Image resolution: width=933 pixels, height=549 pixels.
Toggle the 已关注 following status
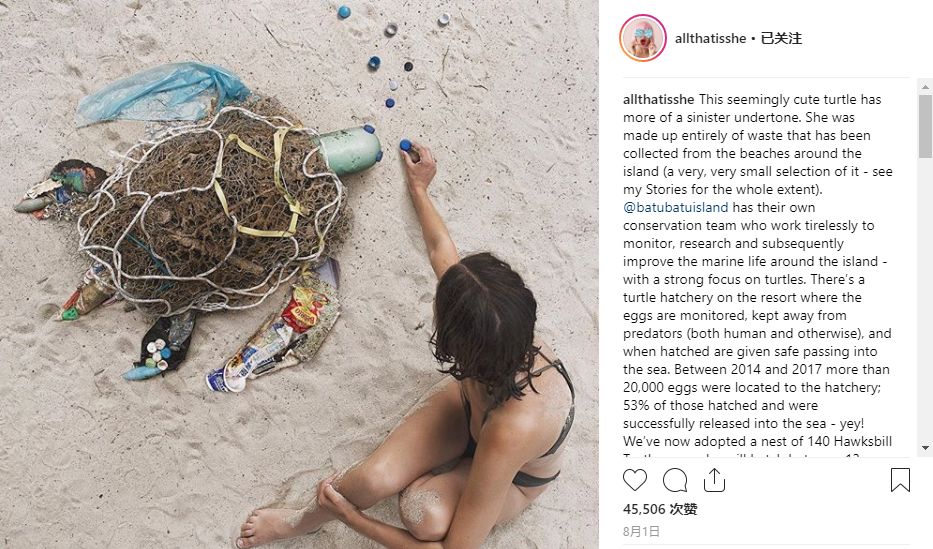click(781, 38)
